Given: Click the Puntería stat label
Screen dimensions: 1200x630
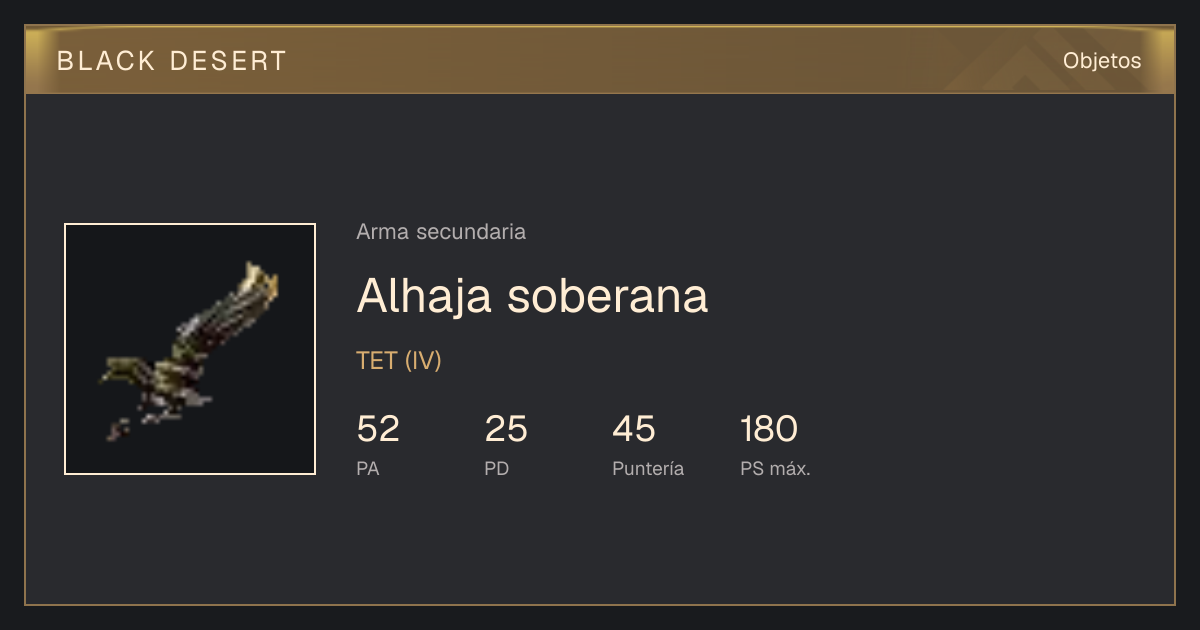Looking at the screenshot, I should (648, 468).
